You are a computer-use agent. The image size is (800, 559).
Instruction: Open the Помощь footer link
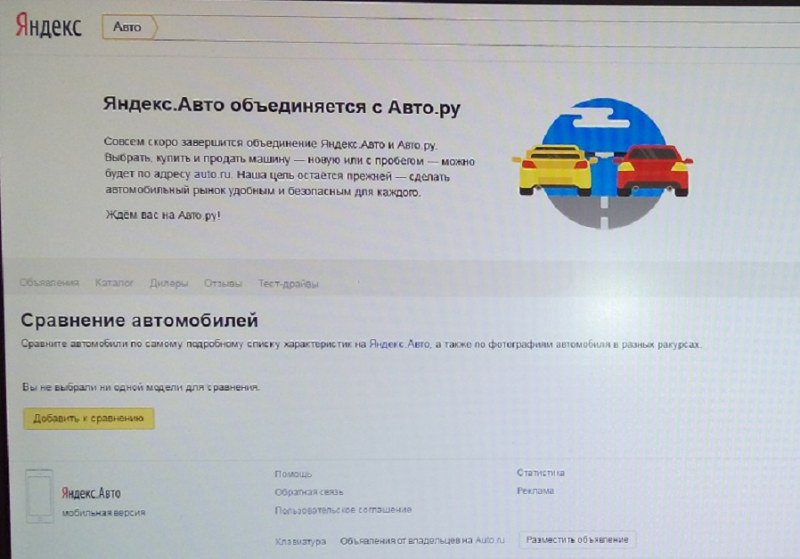click(x=293, y=474)
